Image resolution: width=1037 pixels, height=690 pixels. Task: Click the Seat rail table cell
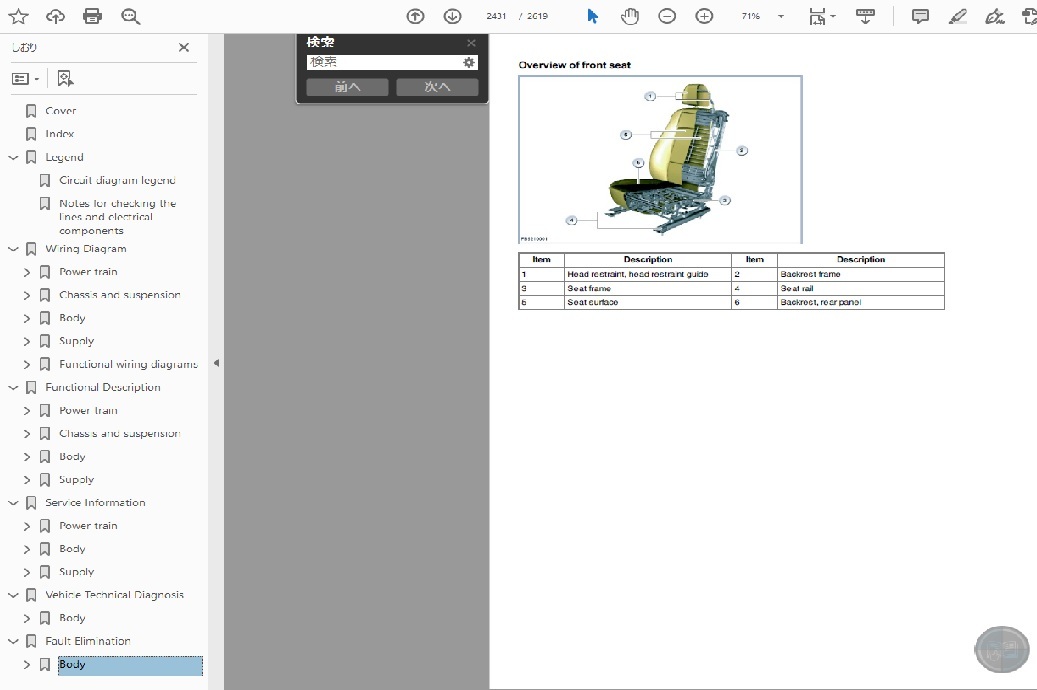point(860,288)
